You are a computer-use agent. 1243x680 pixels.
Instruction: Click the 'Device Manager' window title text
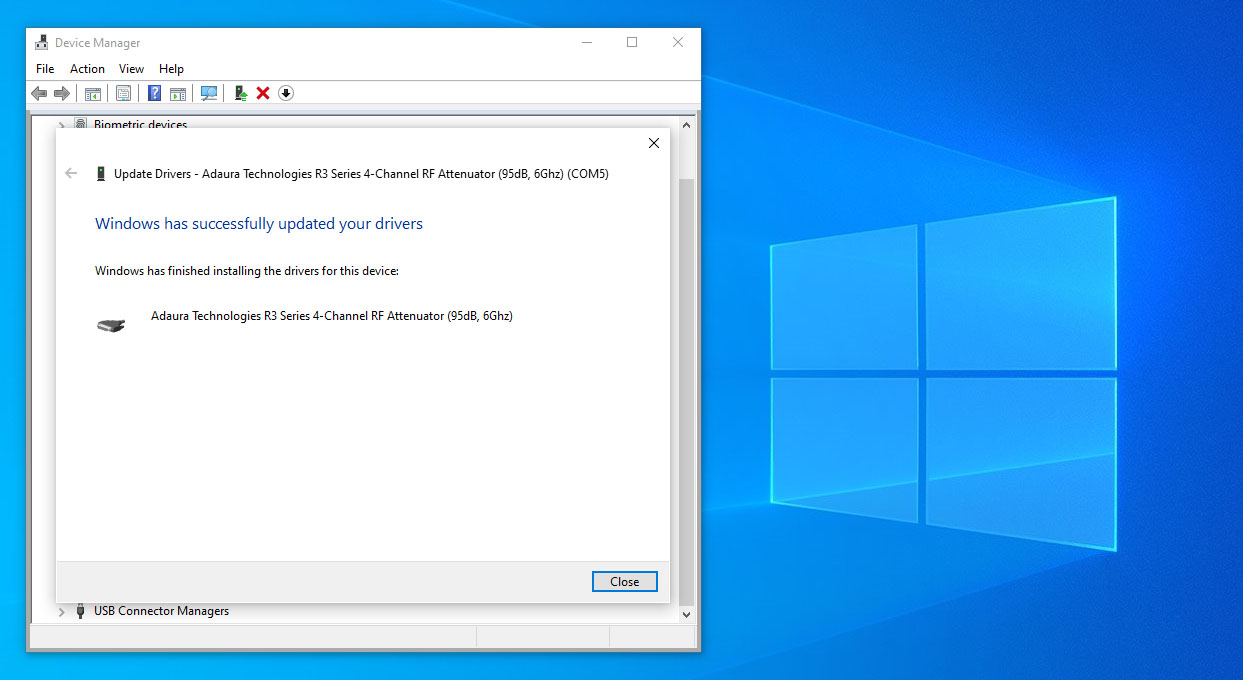coord(97,43)
